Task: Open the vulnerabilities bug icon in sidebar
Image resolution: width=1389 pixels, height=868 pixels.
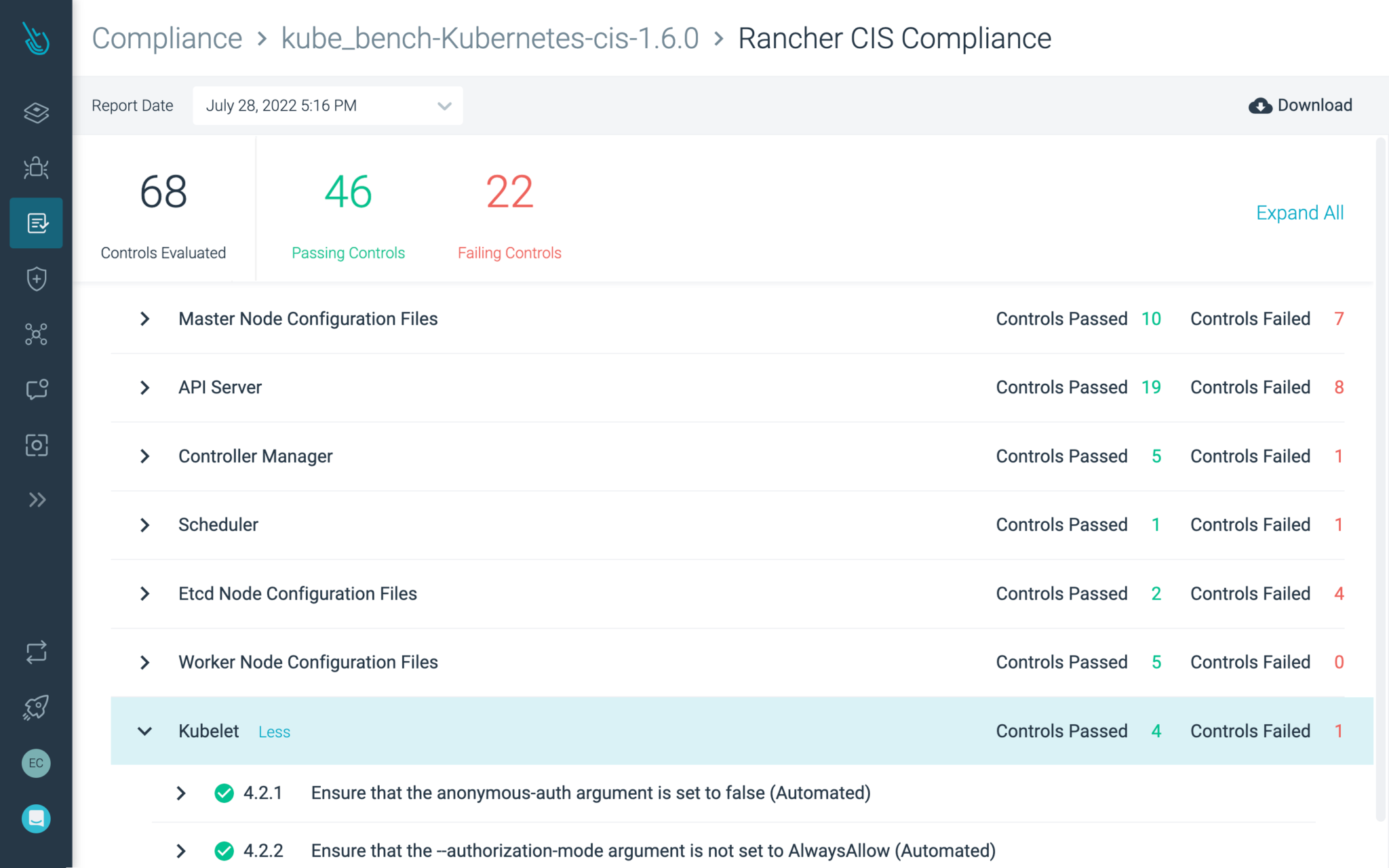Action: coord(36,167)
